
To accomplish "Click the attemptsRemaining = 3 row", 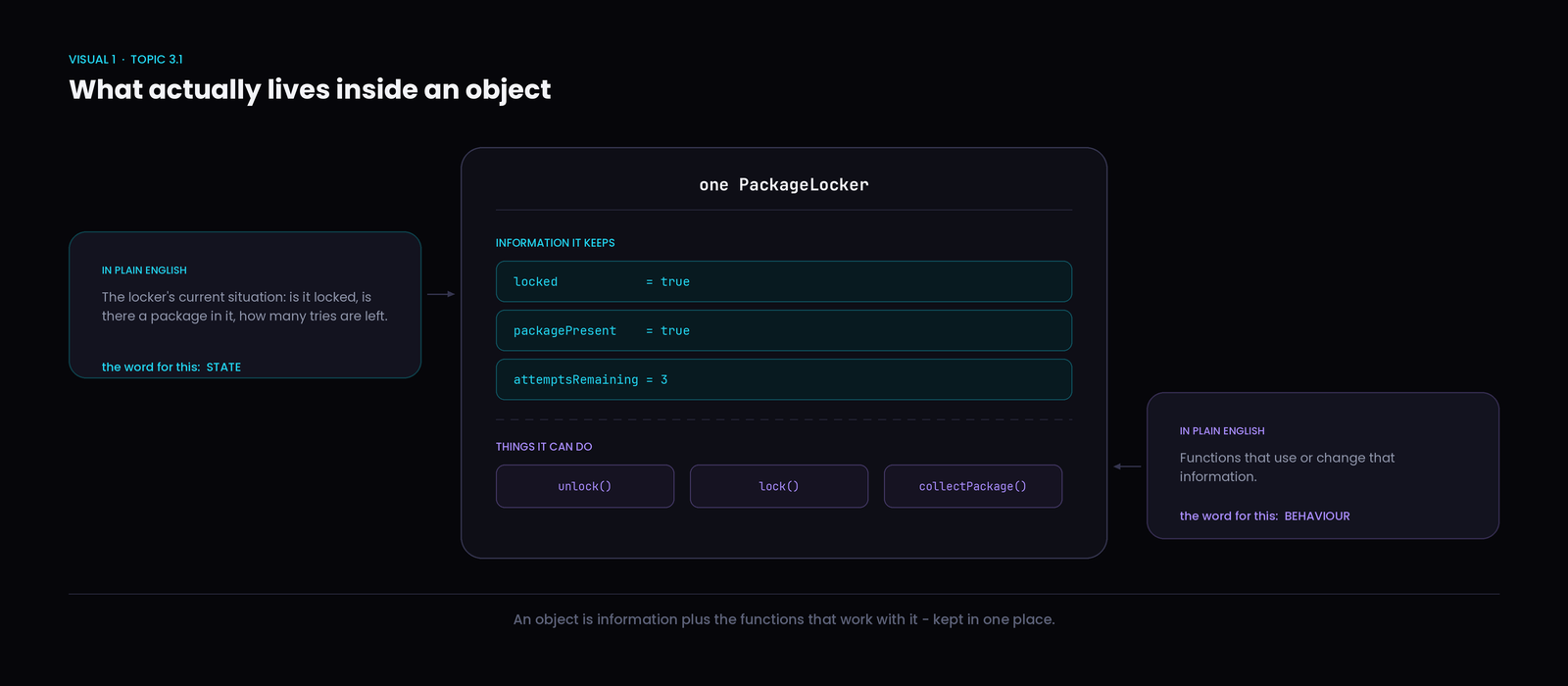I will click(x=784, y=379).
